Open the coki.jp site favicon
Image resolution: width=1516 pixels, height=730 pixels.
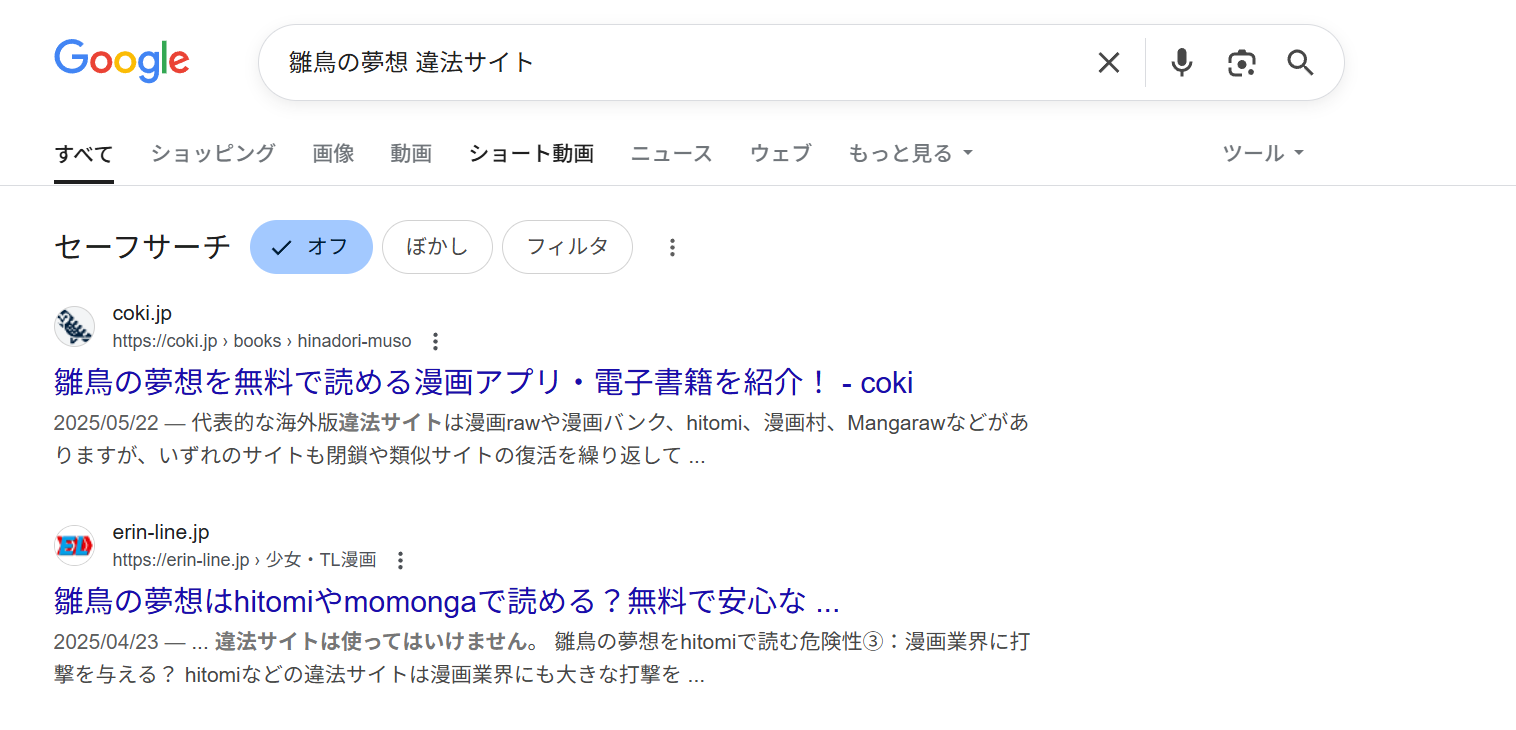[x=74, y=326]
